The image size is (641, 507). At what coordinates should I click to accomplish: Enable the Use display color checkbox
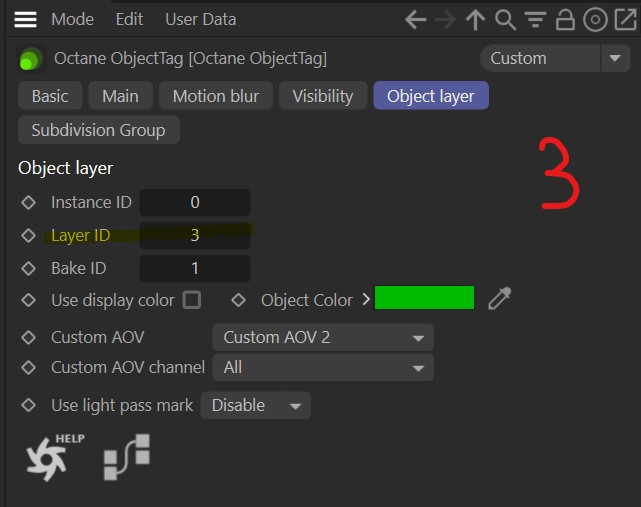192,300
